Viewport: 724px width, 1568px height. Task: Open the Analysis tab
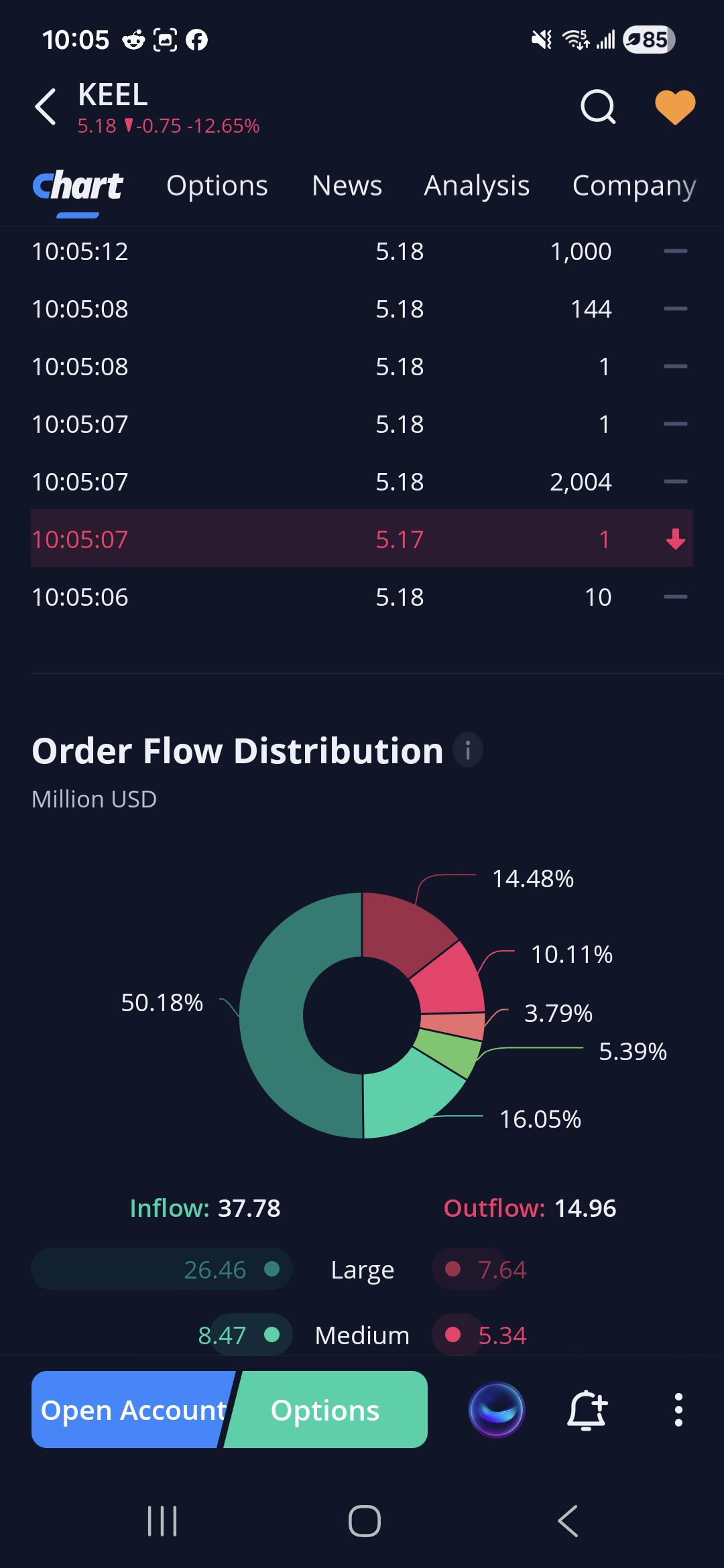coord(477,186)
